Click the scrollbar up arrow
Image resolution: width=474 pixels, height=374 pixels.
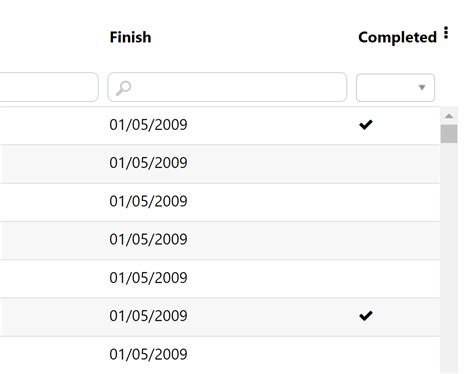pyautogui.click(x=449, y=116)
